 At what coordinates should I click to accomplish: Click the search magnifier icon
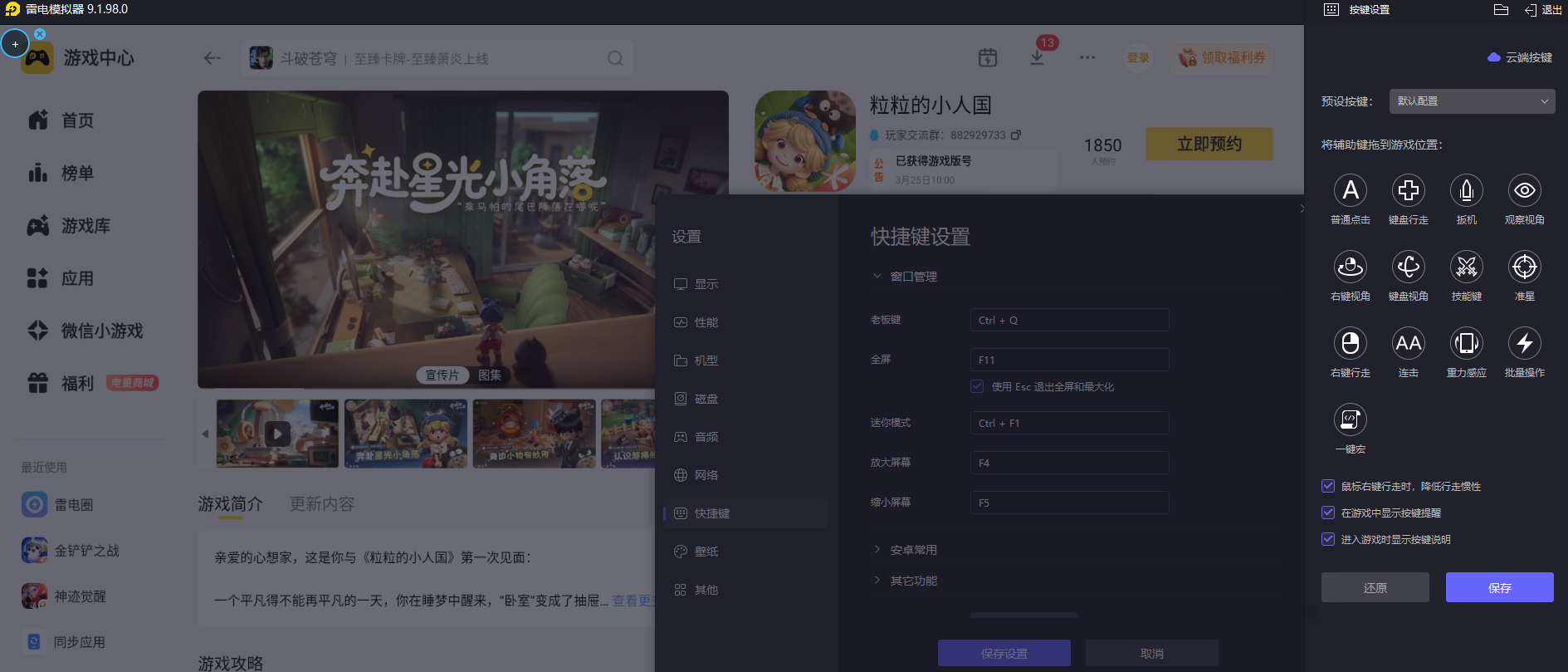tap(615, 58)
